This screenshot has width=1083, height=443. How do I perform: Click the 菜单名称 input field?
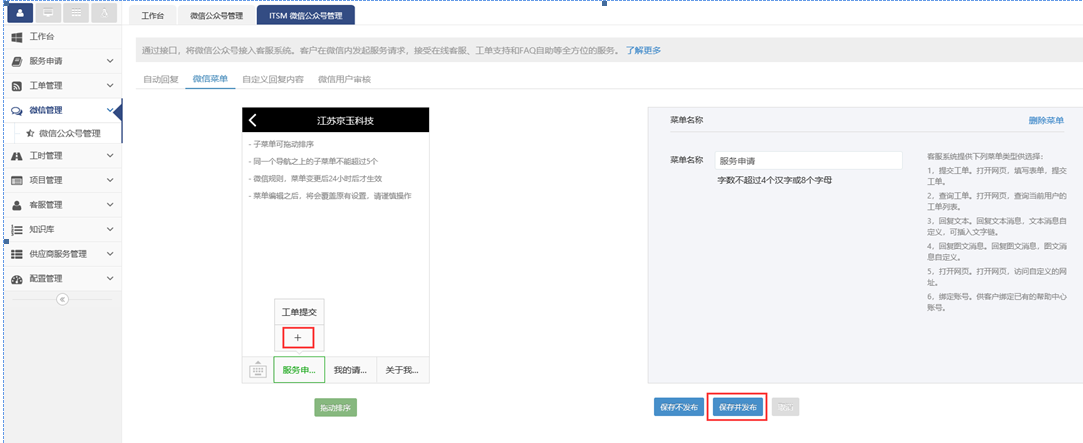(807, 160)
